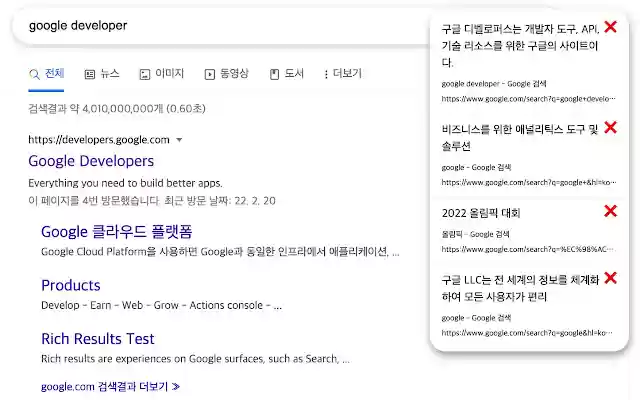Delete the 구글 LLC는 전 세계의 note
The width and height of the screenshot is (640, 400).
tap(610, 278)
